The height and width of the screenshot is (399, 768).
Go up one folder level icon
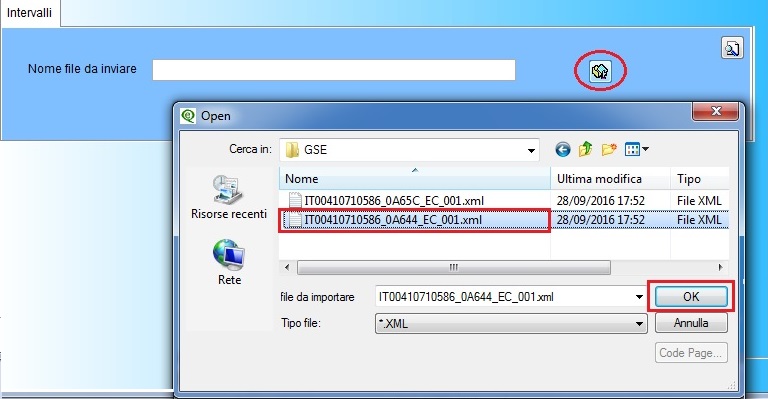[585, 149]
